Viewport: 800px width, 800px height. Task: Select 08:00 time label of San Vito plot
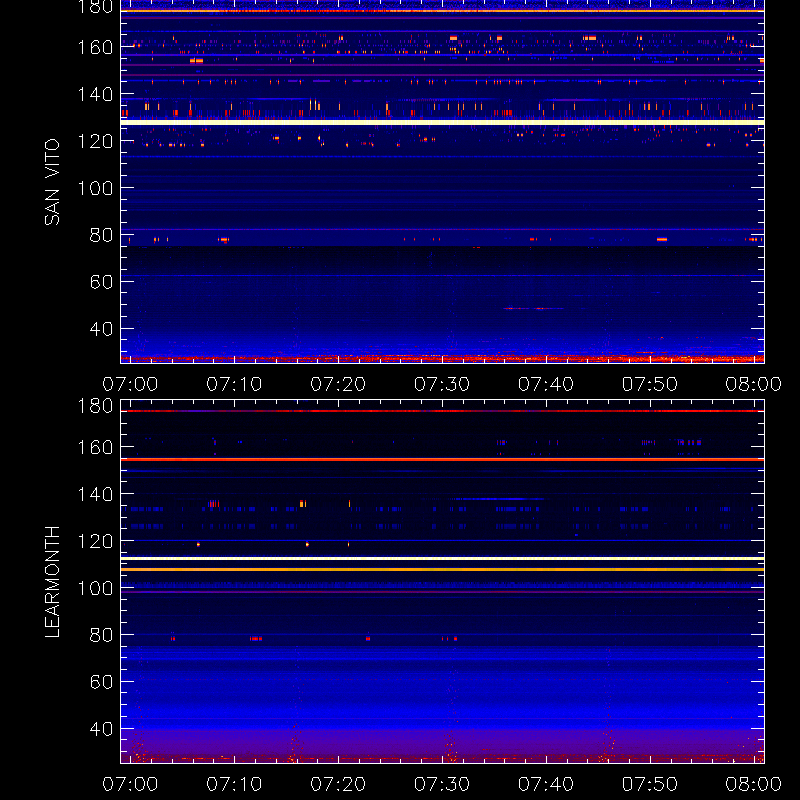click(x=754, y=384)
